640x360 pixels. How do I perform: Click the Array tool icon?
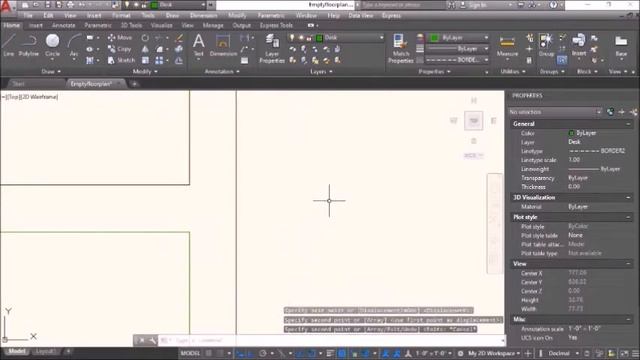click(x=159, y=60)
